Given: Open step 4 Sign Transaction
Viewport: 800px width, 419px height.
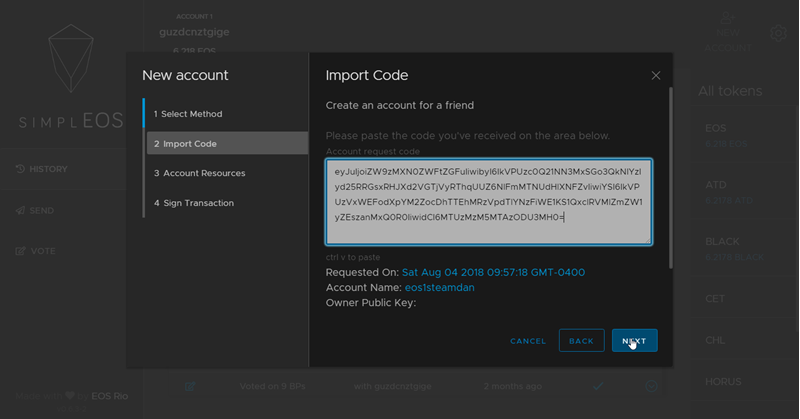Looking at the screenshot, I should click(224, 203).
